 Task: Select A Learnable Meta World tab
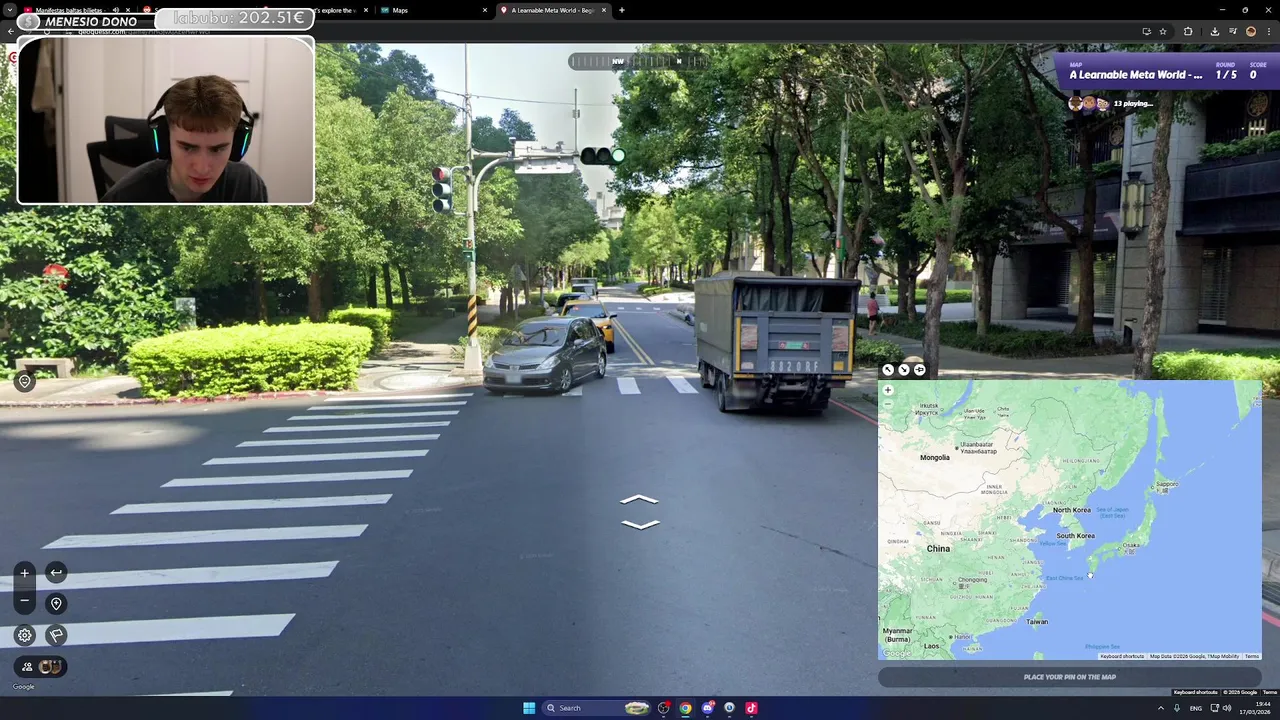(553, 10)
